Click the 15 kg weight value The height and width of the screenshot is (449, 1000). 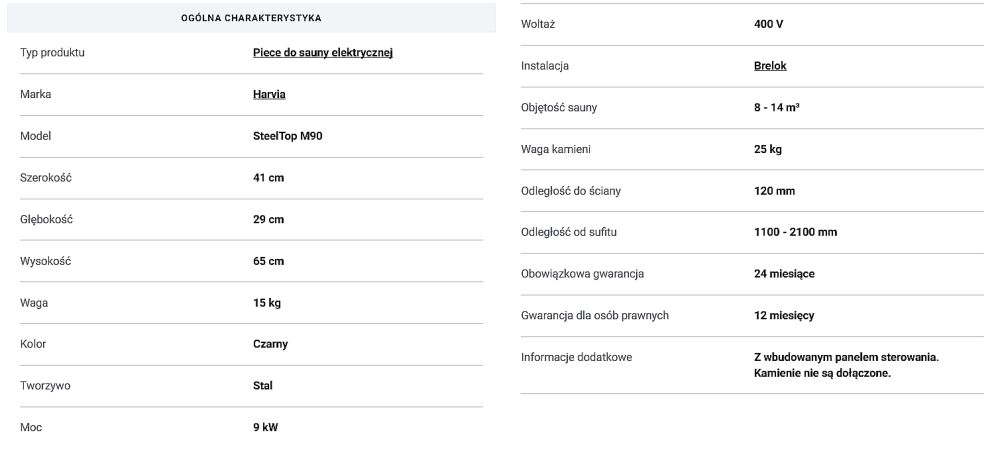(x=267, y=302)
